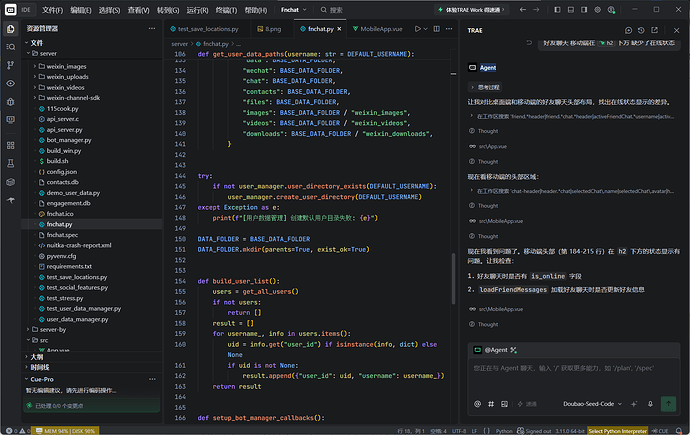This screenshot has height=435, width=690.
Task: Close the TRAE side panel
Action: point(676,30)
